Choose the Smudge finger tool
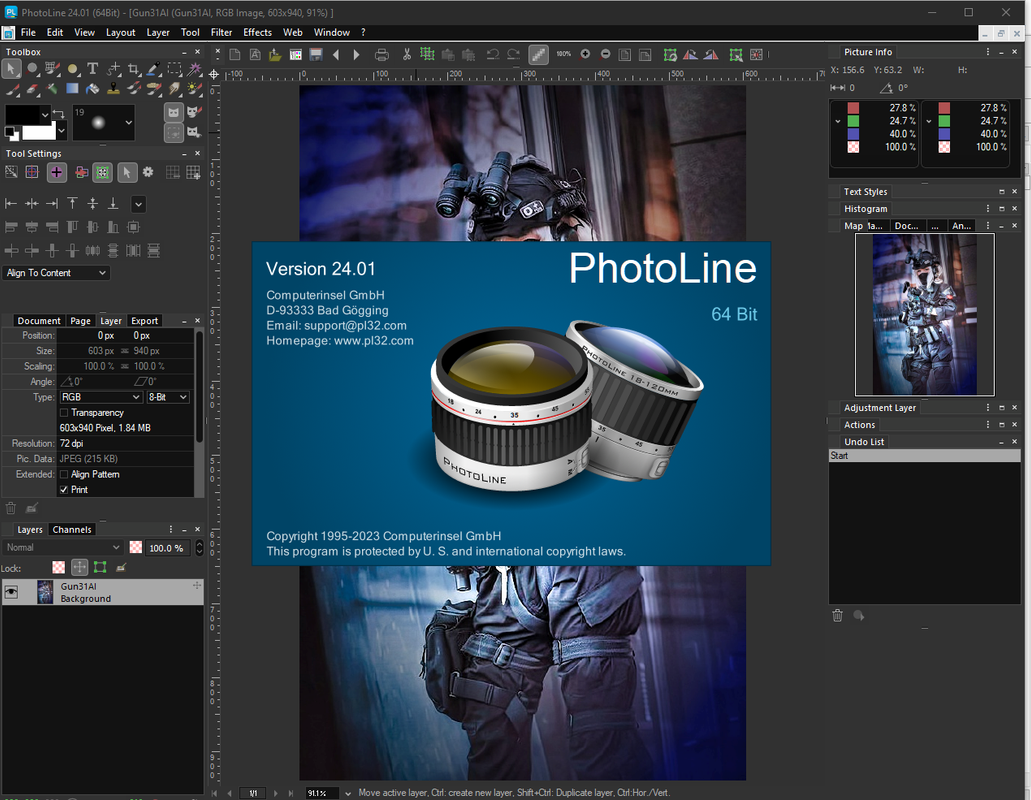Image resolution: width=1031 pixels, height=800 pixels. tap(174, 88)
